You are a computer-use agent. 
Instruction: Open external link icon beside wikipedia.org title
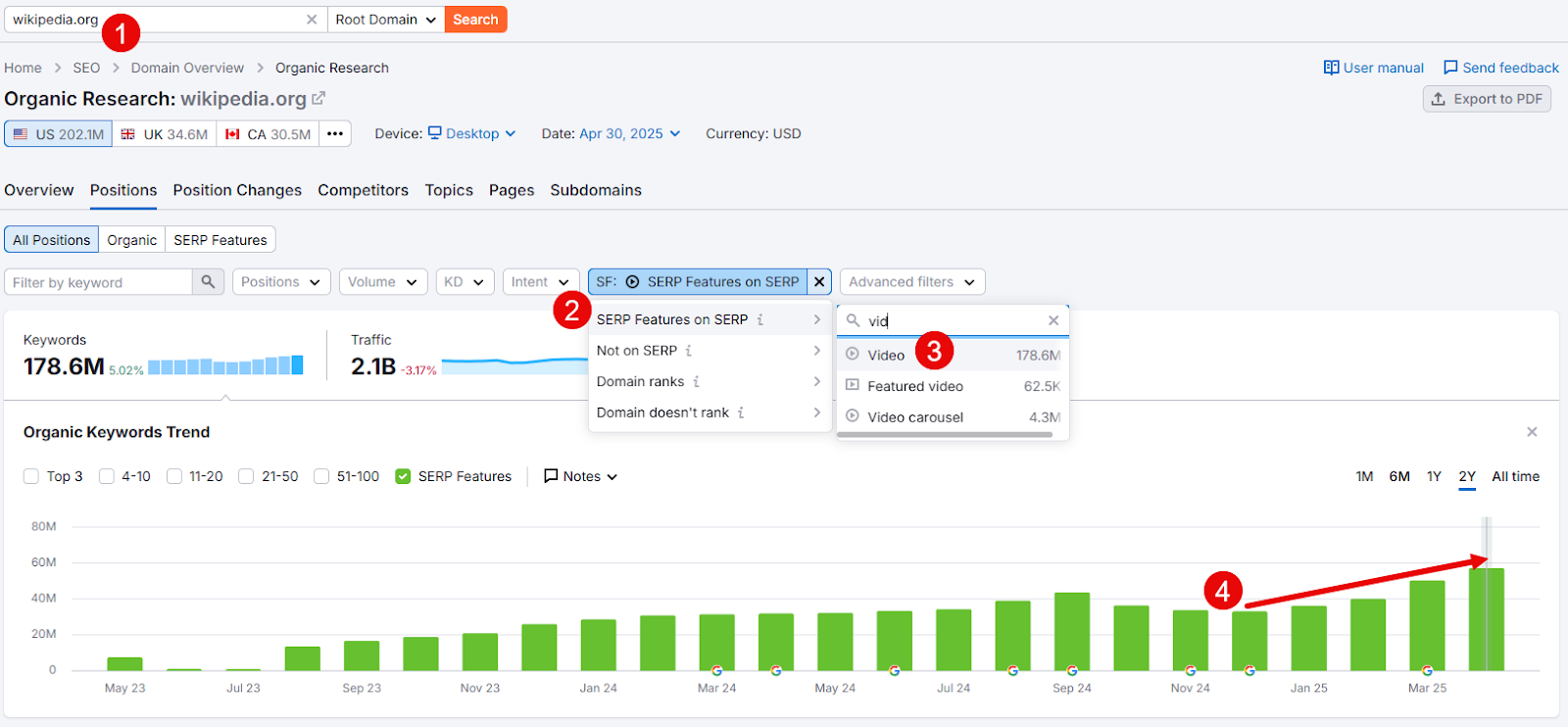[318, 99]
